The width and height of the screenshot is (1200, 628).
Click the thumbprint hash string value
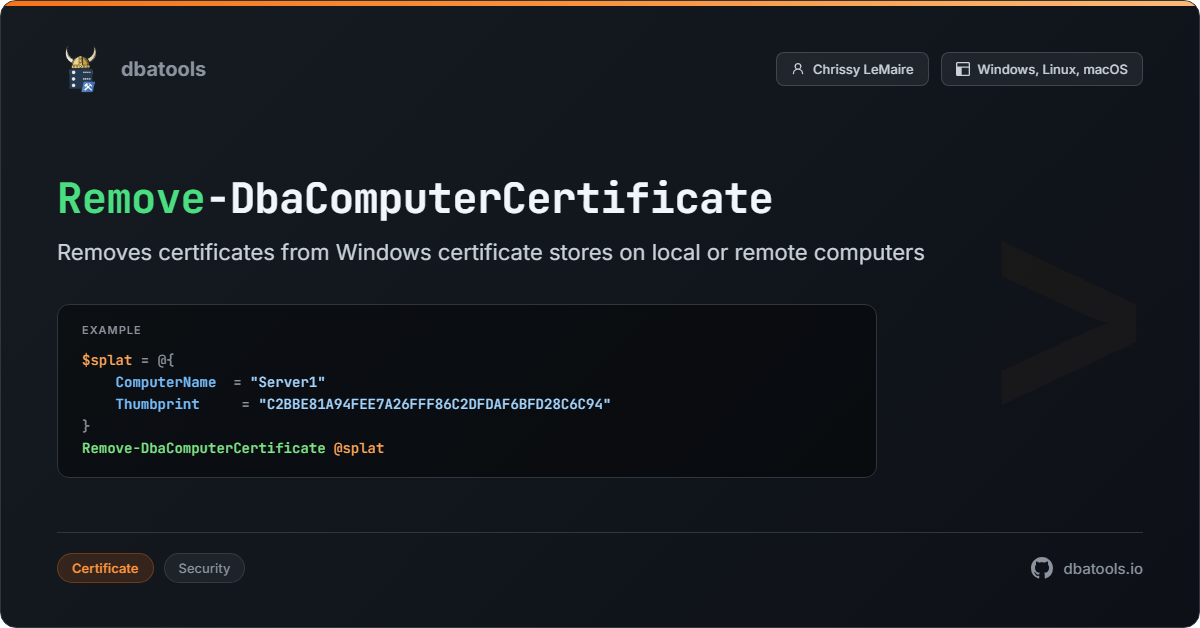435,404
